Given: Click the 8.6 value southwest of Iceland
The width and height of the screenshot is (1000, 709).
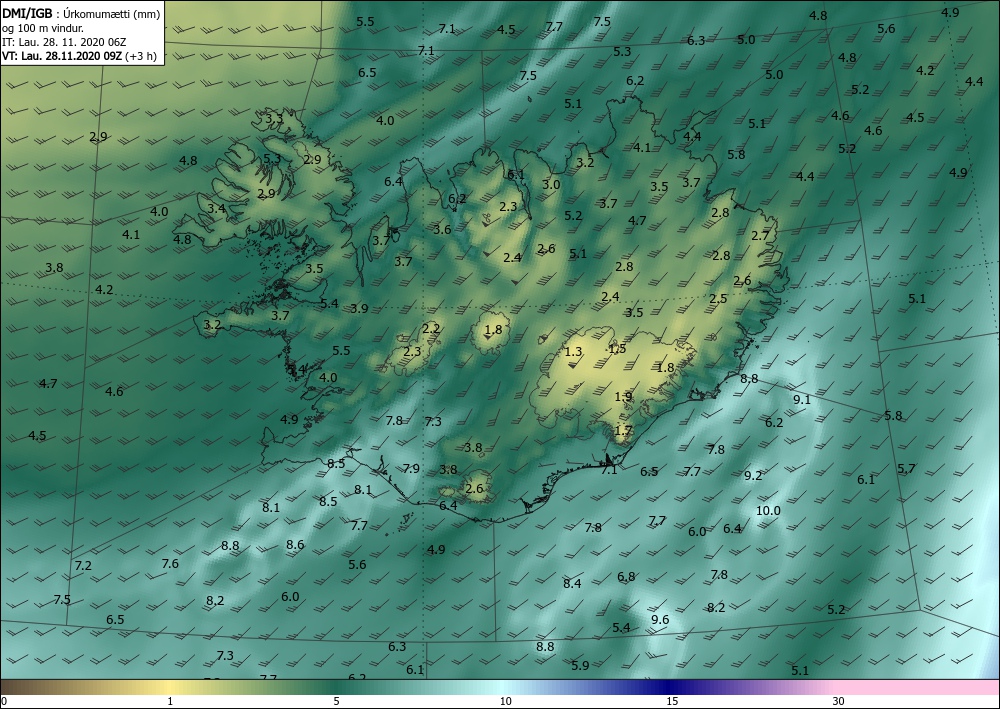Looking at the screenshot, I should click(295, 545).
